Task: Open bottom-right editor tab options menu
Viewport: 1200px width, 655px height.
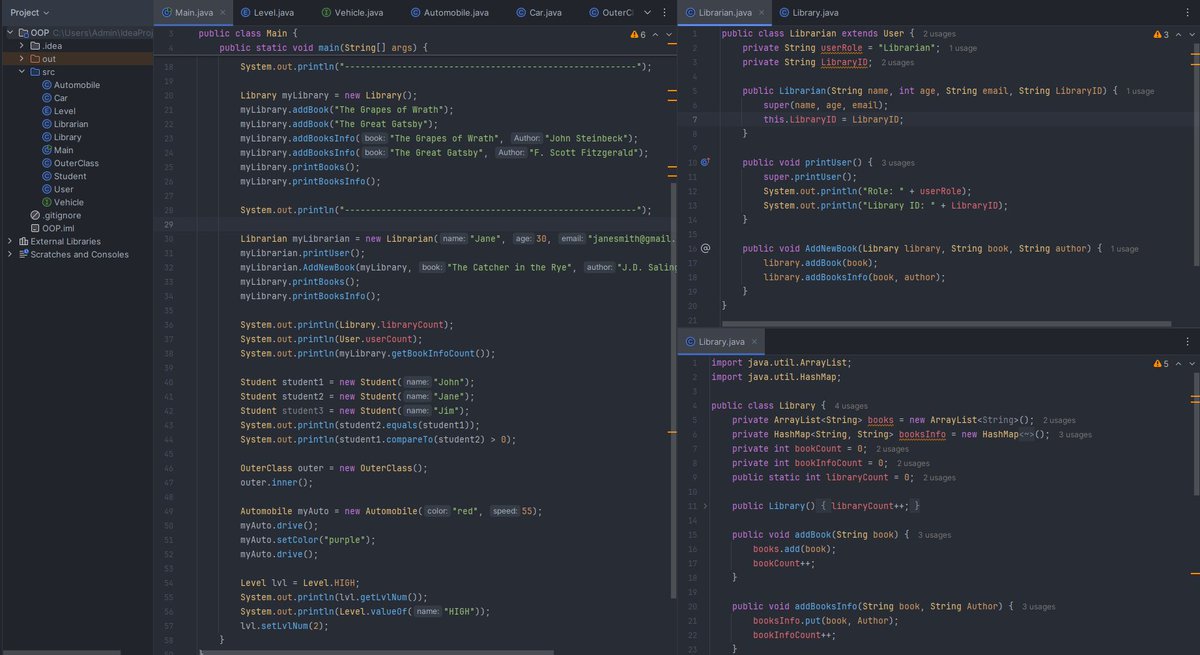Action: (x=1188, y=342)
